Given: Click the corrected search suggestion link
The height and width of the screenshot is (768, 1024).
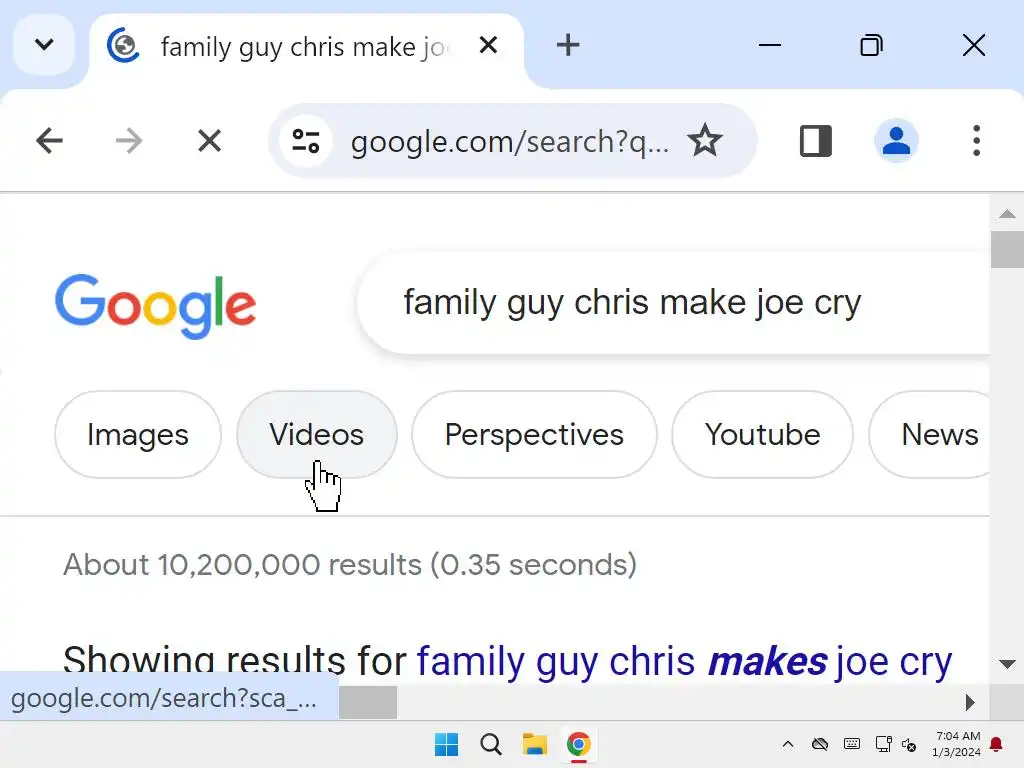Looking at the screenshot, I should point(684,662).
